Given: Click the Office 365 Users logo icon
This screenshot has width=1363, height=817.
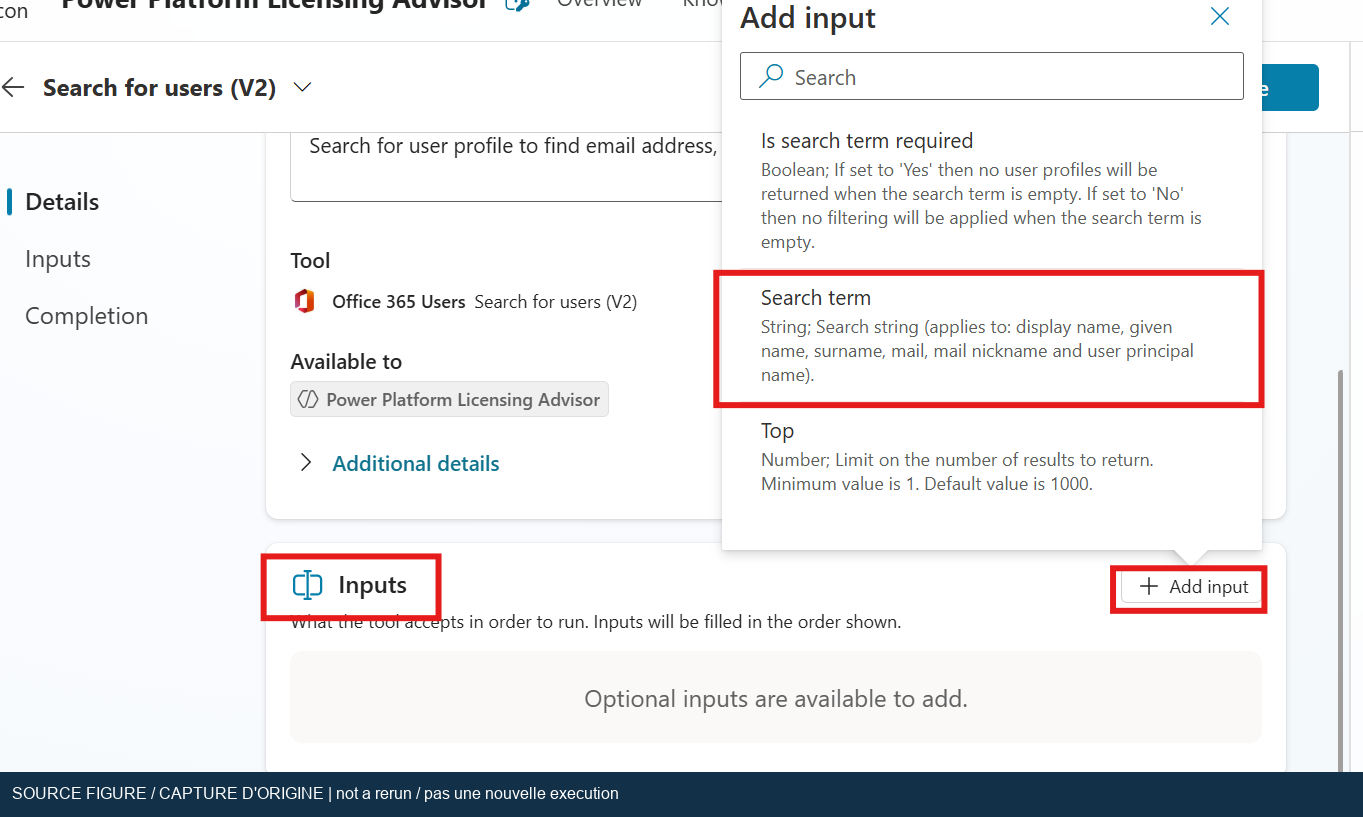Looking at the screenshot, I should [x=304, y=301].
